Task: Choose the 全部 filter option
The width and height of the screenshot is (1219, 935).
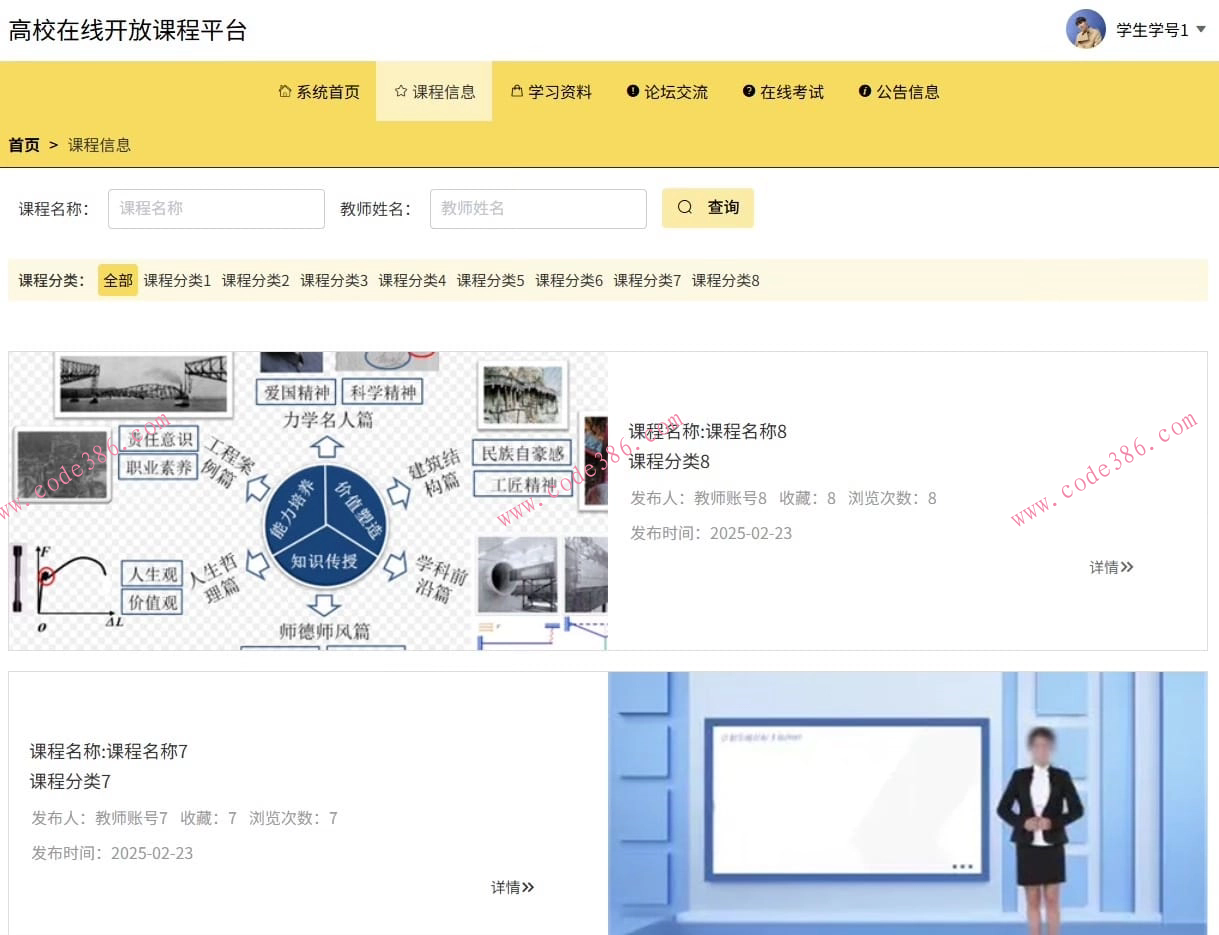Action: click(117, 281)
